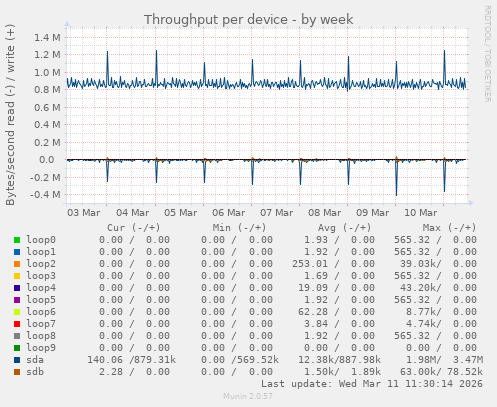Click the '1.4 M' y-axis label
497x407 pixels.
47,38
